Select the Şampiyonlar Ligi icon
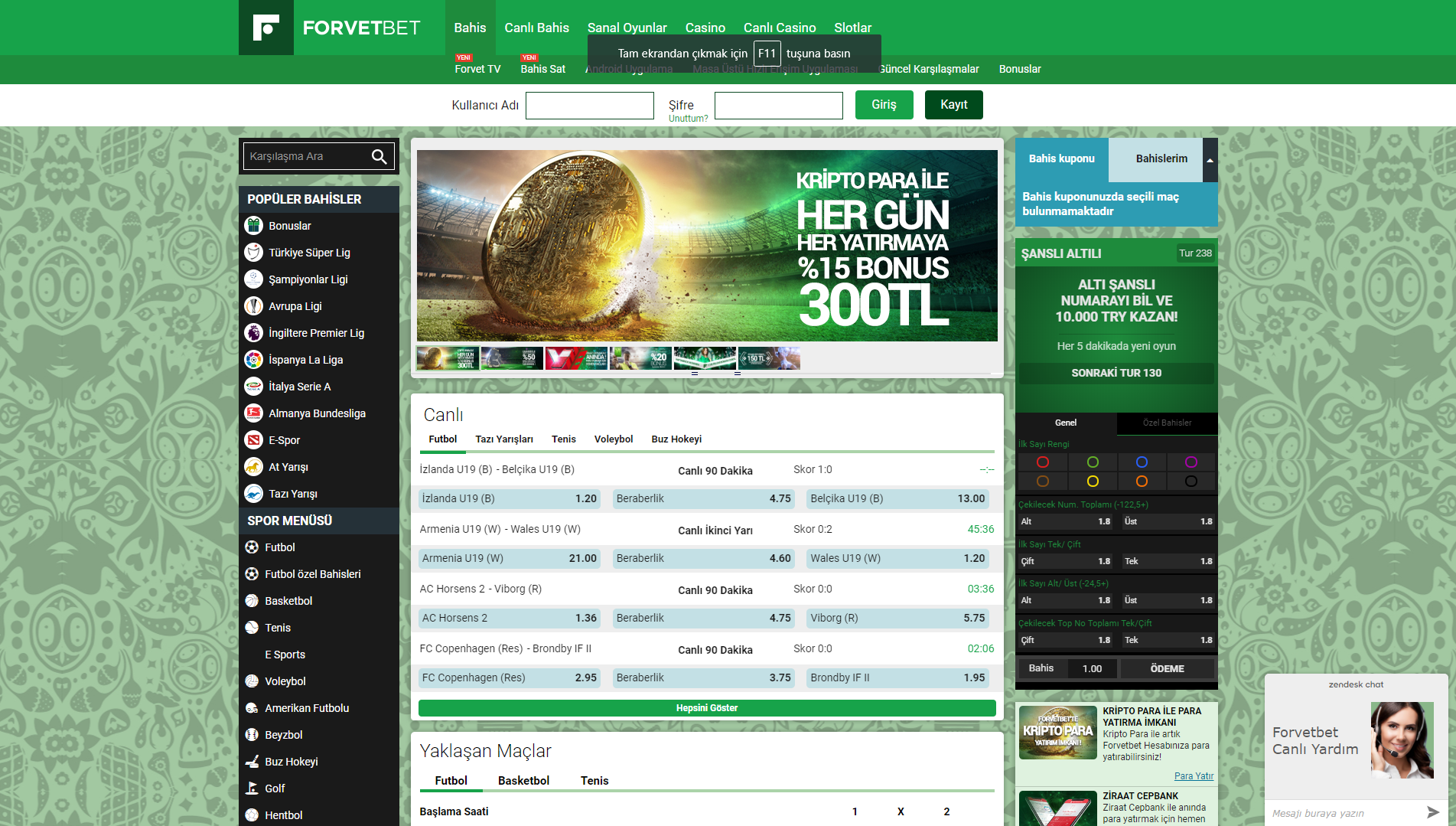 (x=253, y=279)
